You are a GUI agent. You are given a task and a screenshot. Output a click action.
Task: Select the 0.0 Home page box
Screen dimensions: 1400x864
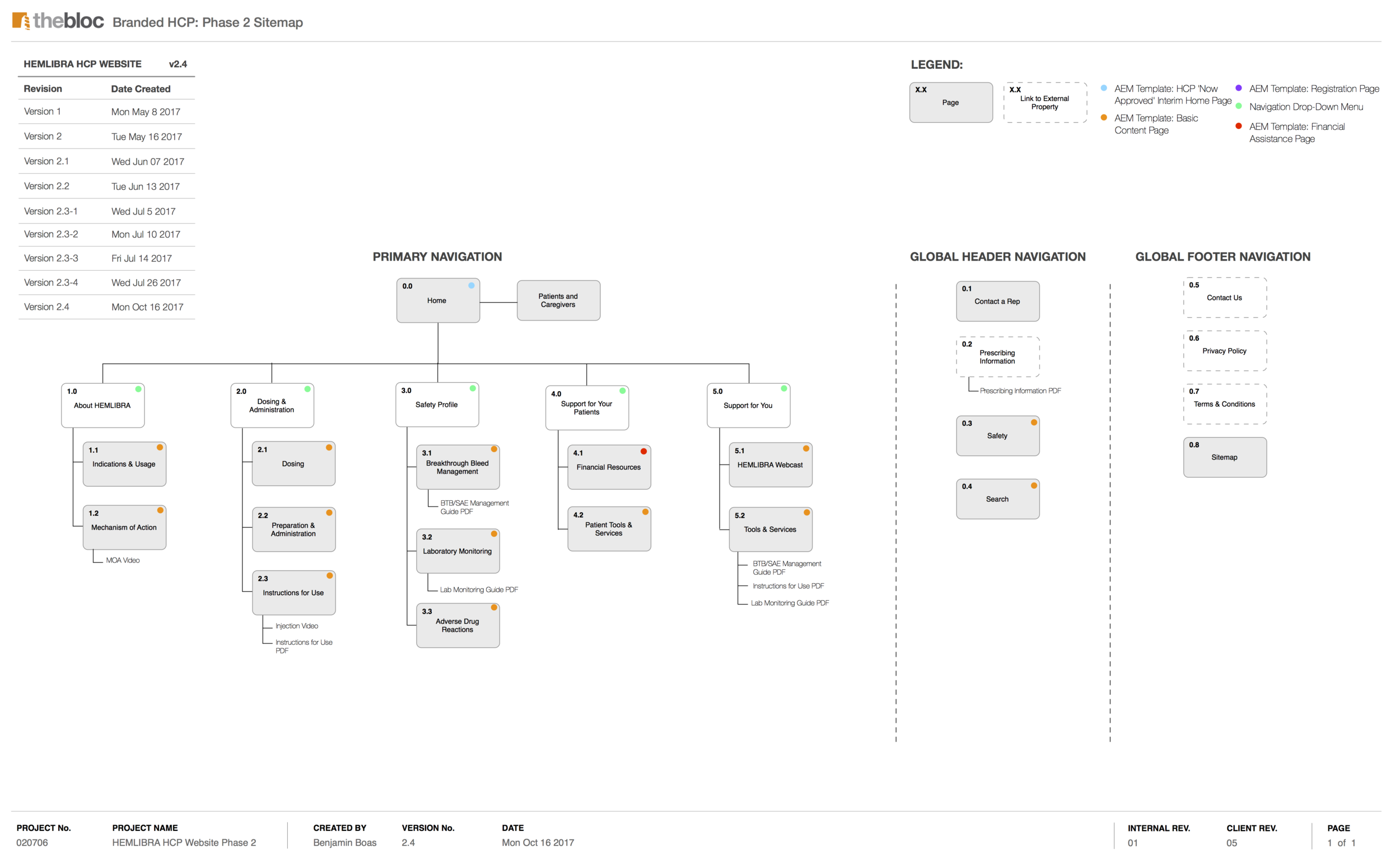tap(438, 300)
